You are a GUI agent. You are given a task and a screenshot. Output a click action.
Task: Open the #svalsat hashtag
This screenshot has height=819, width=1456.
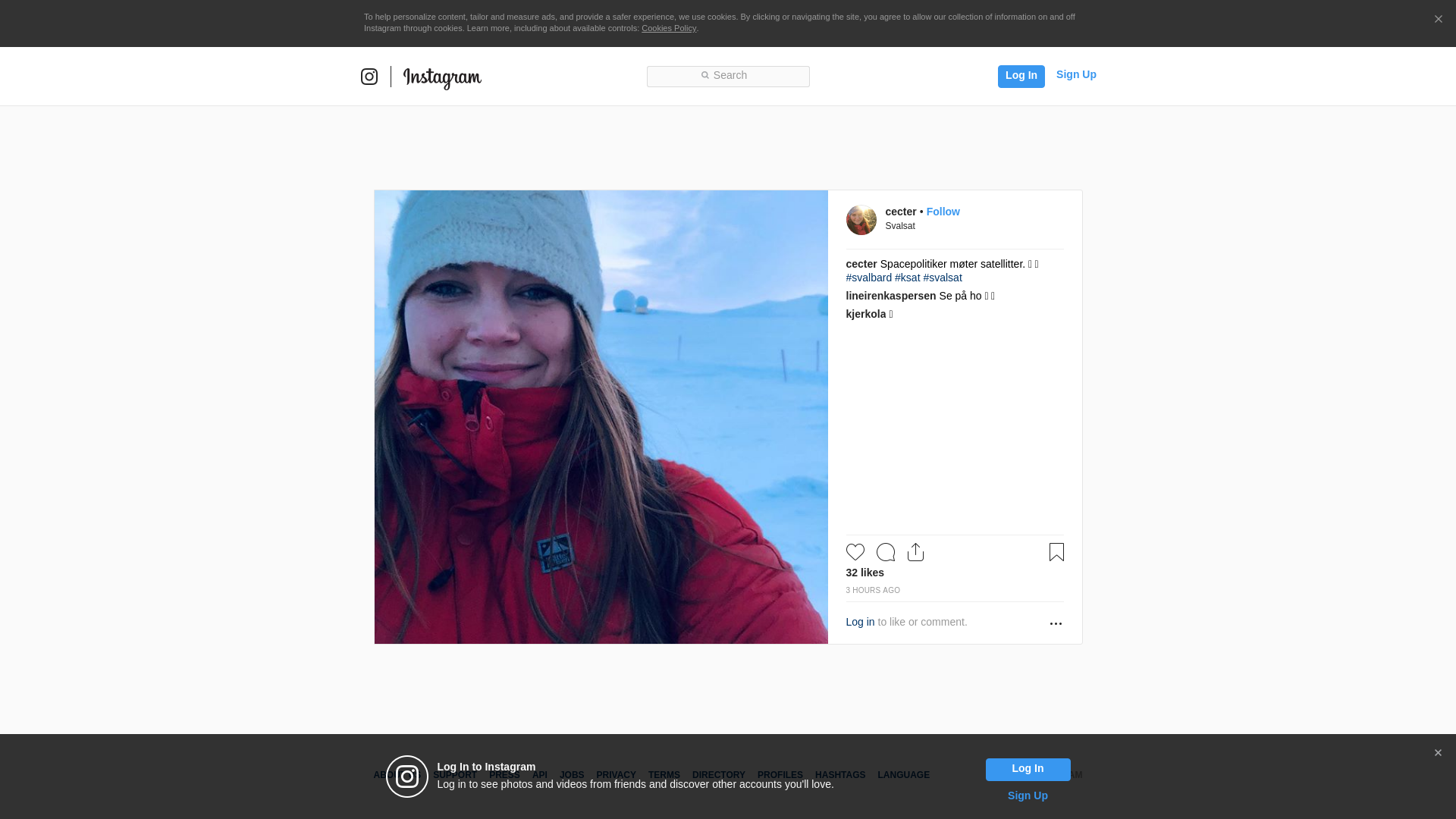point(943,278)
